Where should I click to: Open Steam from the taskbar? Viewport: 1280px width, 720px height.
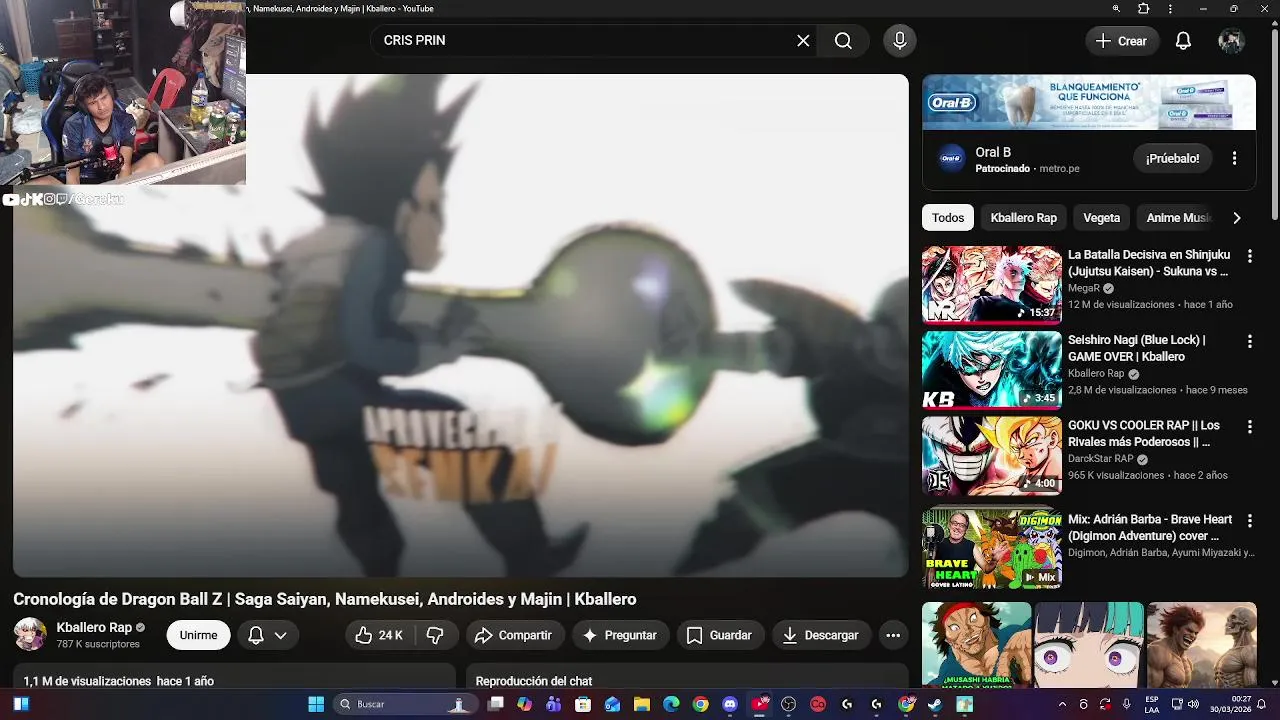click(x=935, y=704)
